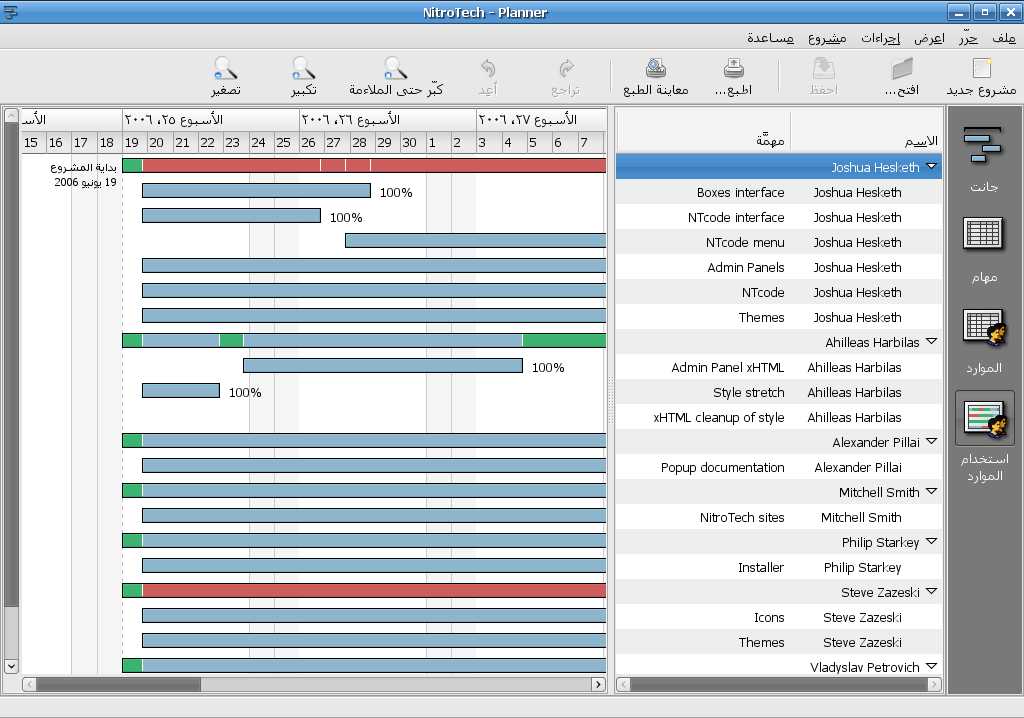Open the File (ملف) menu
This screenshot has width=1024, height=718.
(1004, 38)
